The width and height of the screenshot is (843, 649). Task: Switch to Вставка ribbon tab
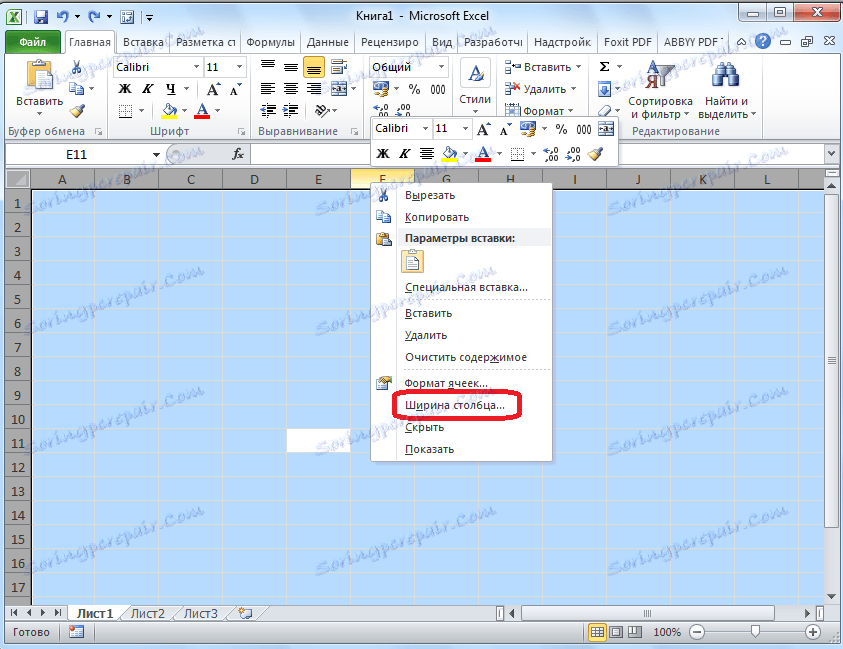pyautogui.click(x=143, y=42)
